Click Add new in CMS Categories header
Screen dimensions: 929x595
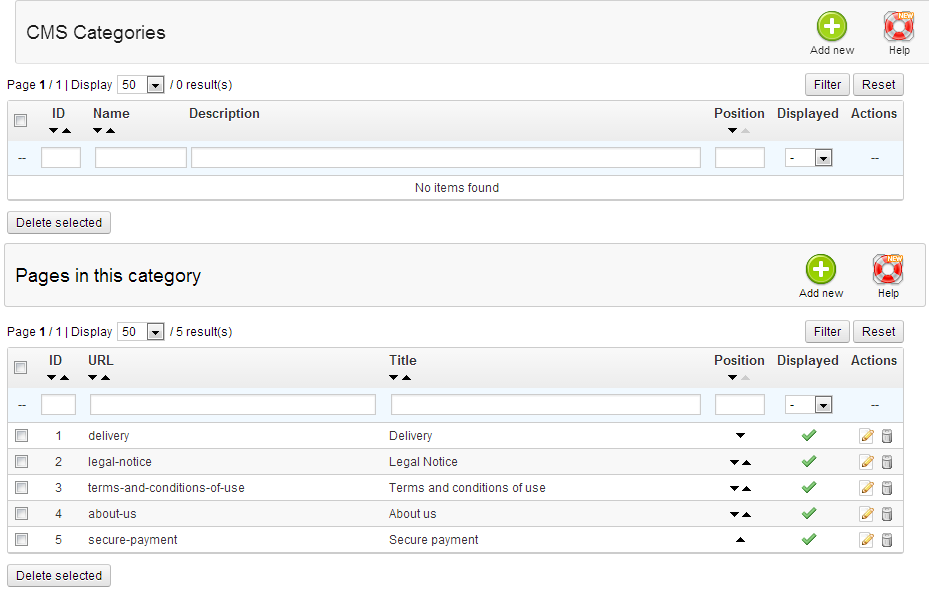pyautogui.click(x=831, y=28)
